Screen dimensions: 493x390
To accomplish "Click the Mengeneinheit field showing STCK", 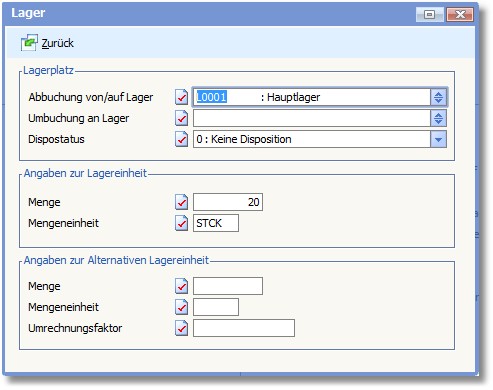I will (216, 223).
